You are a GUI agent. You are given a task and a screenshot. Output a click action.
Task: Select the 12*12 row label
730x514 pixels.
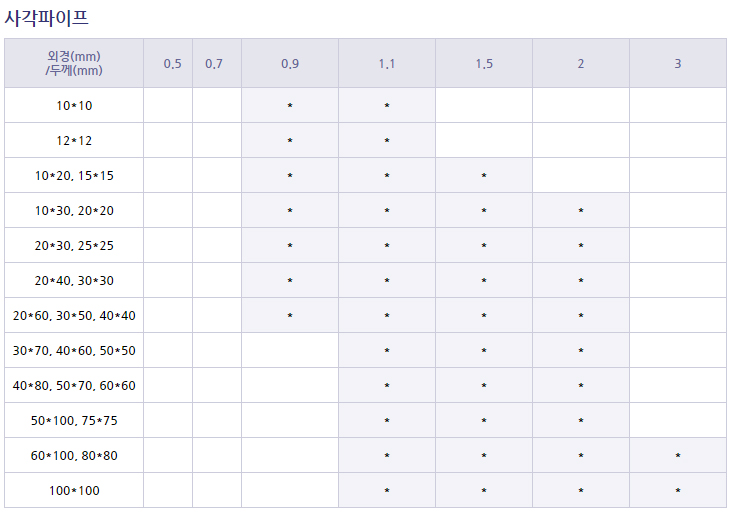(x=74, y=140)
